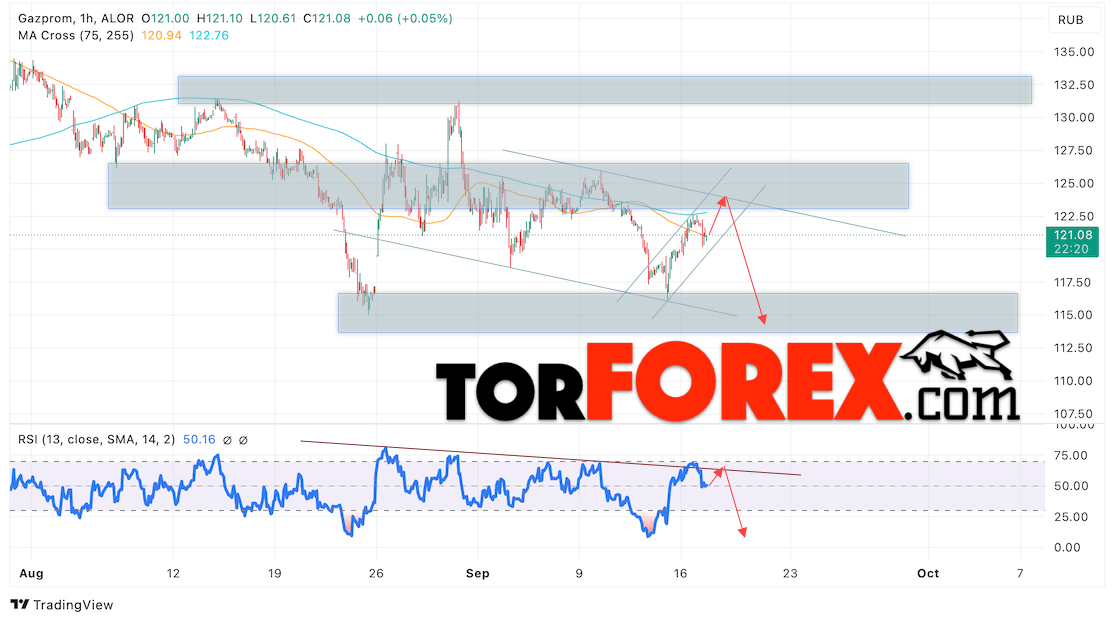Click the 117.50 price axis label
1115x622 pixels.
pyautogui.click(x=1074, y=282)
